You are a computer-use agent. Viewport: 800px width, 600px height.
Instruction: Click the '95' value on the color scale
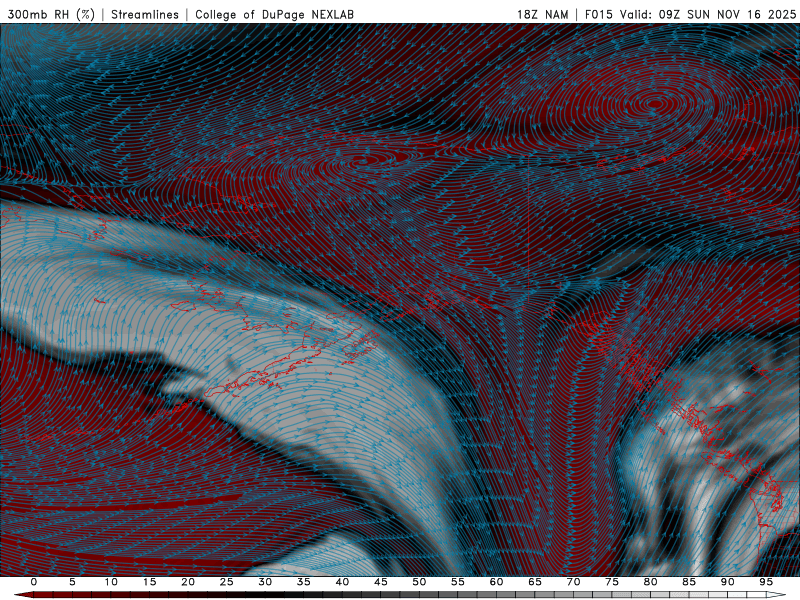point(766,582)
